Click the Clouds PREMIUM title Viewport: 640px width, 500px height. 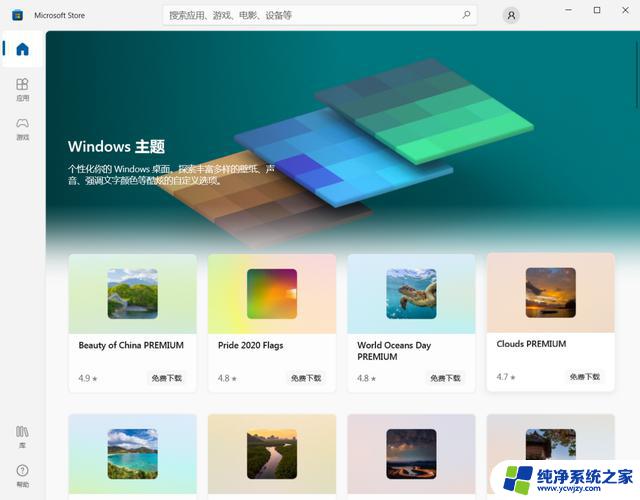(531, 344)
